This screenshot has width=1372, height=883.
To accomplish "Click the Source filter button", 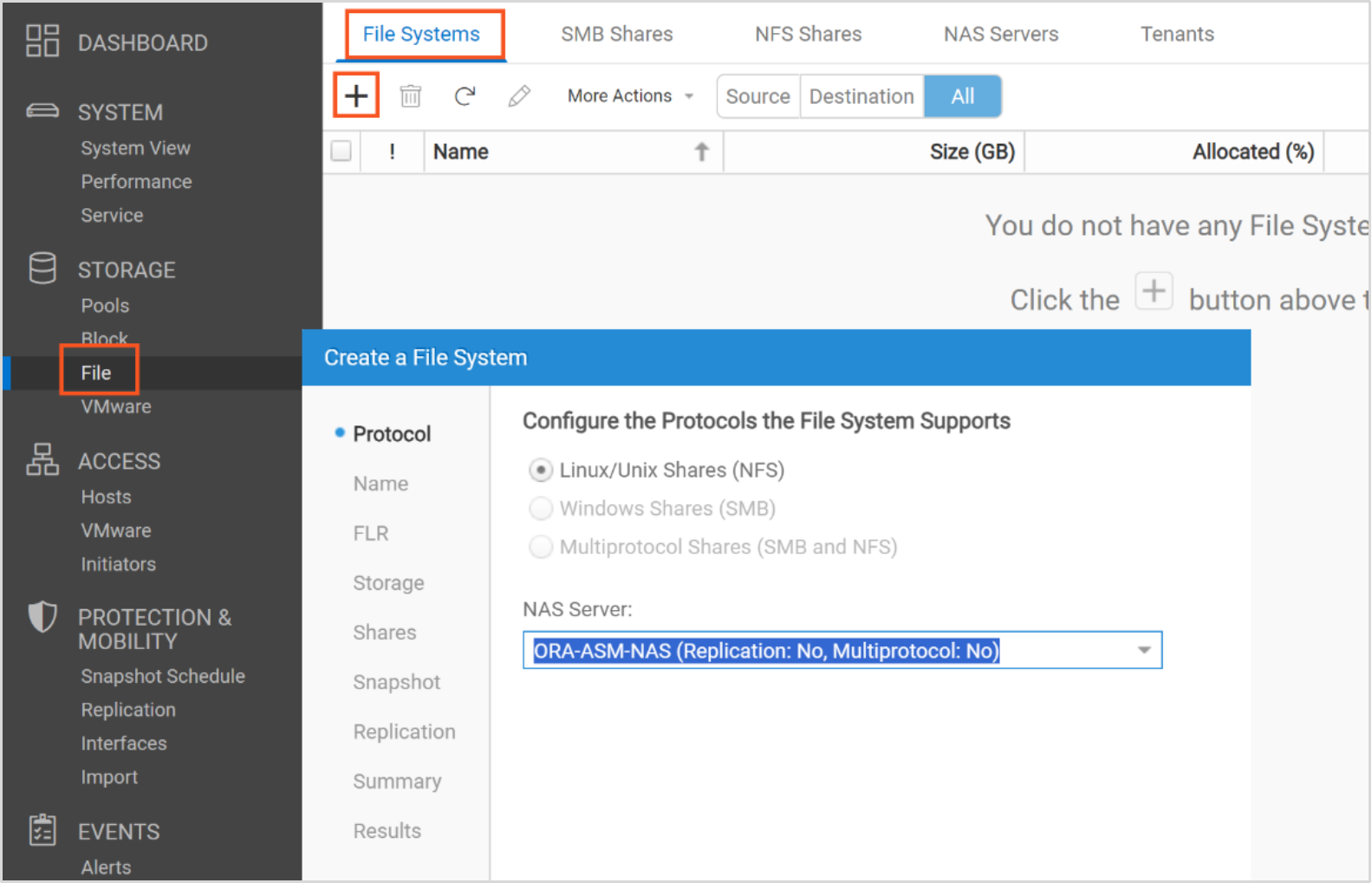I will click(758, 96).
